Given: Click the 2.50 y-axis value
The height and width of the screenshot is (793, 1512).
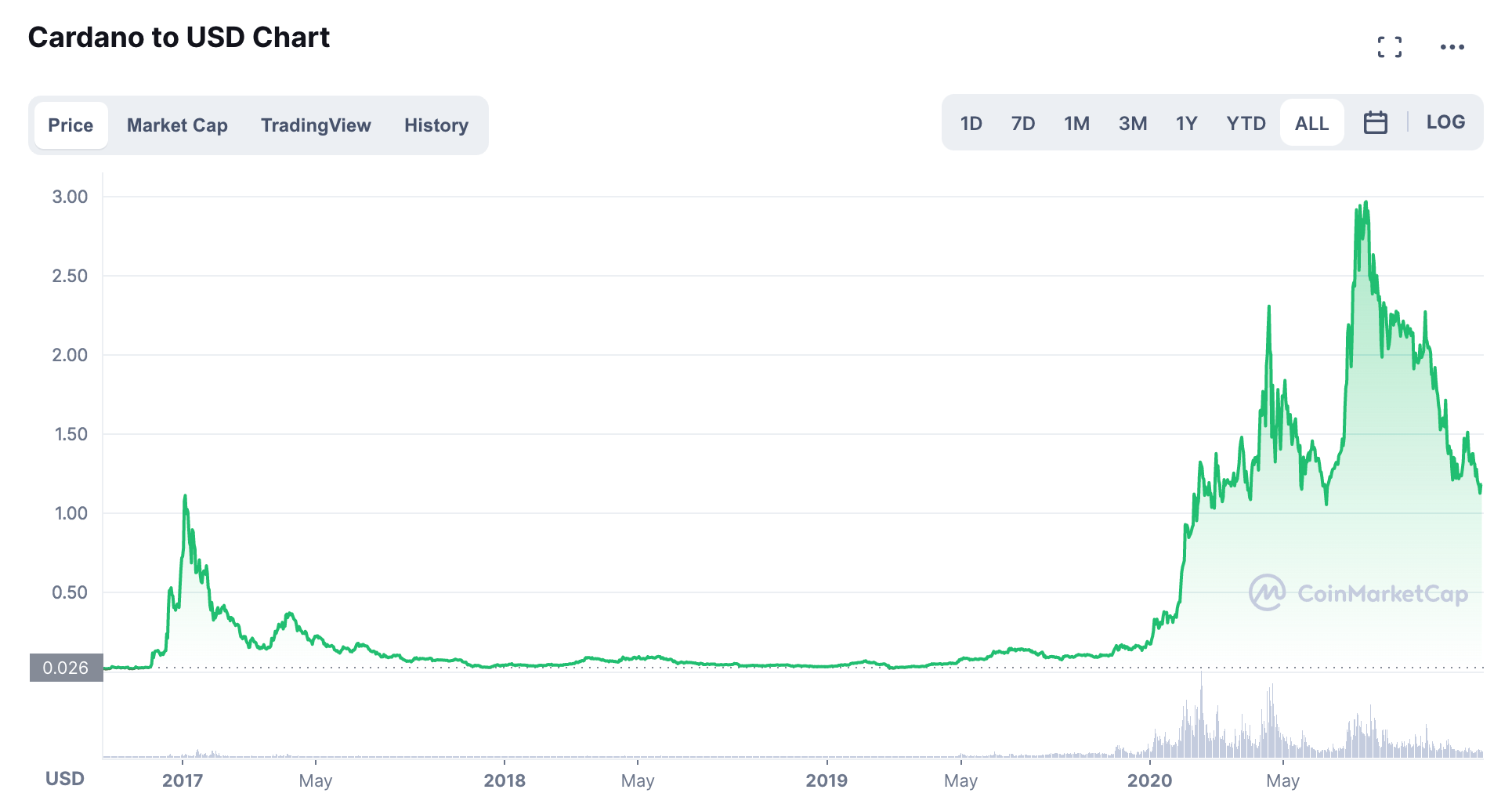Looking at the screenshot, I should click(70, 276).
